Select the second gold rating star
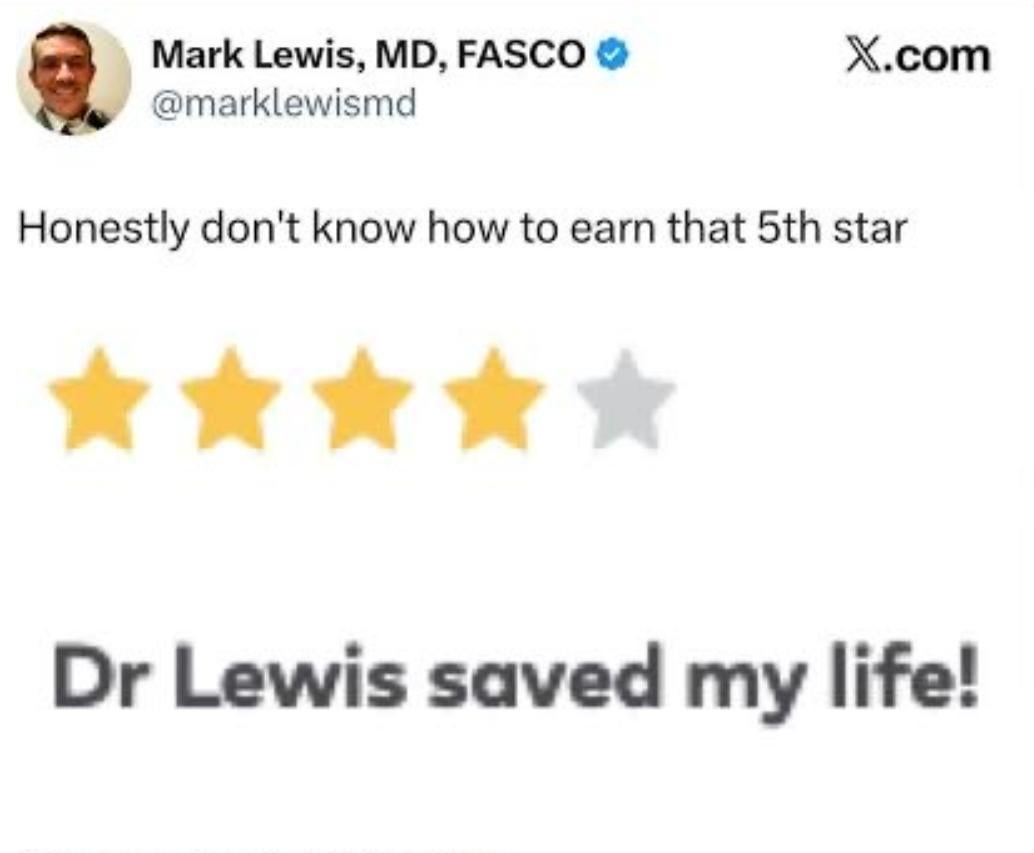The width and height of the screenshot is (1034, 853). coord(229,399)
